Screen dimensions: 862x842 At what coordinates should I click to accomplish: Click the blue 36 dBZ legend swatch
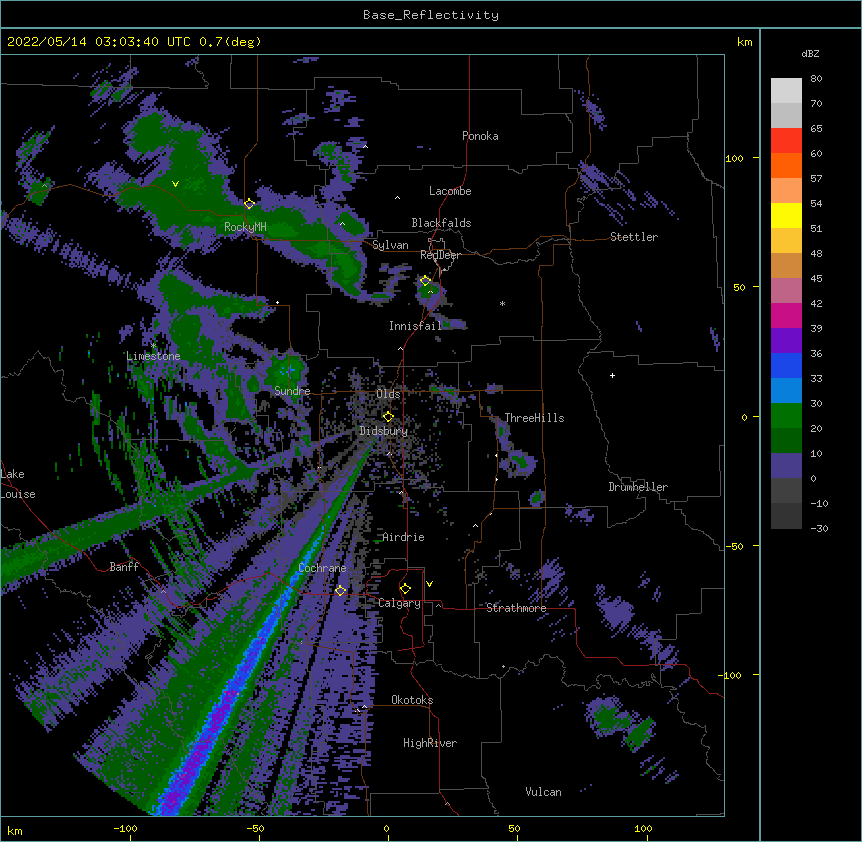(786, 365)
